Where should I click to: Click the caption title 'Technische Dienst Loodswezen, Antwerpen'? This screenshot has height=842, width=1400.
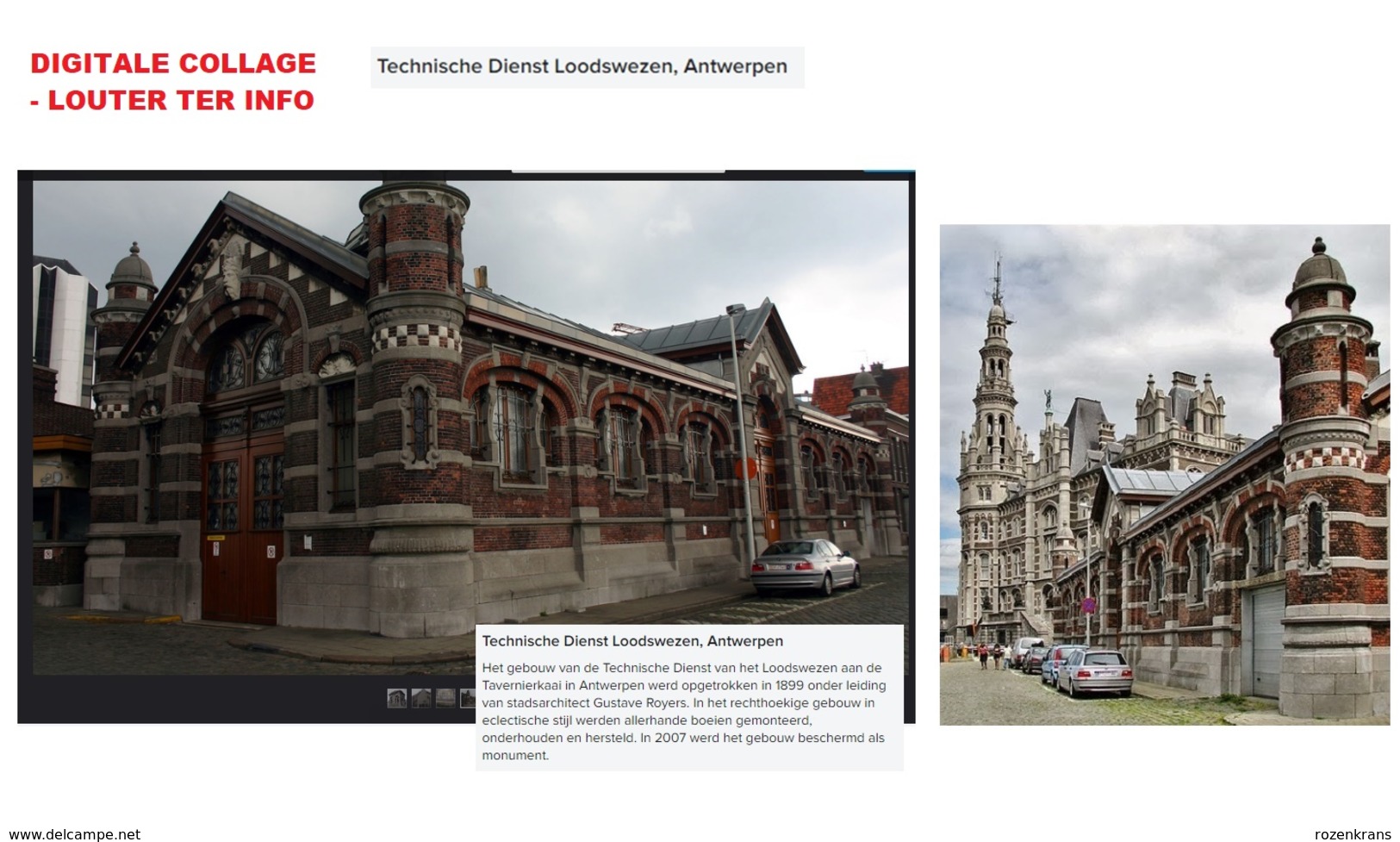point(632,641)
